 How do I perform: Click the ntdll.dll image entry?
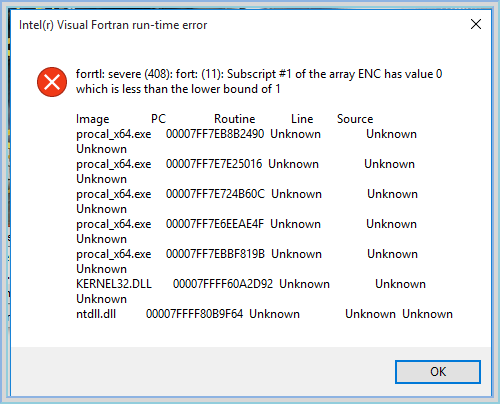click(x=96, y=314)
